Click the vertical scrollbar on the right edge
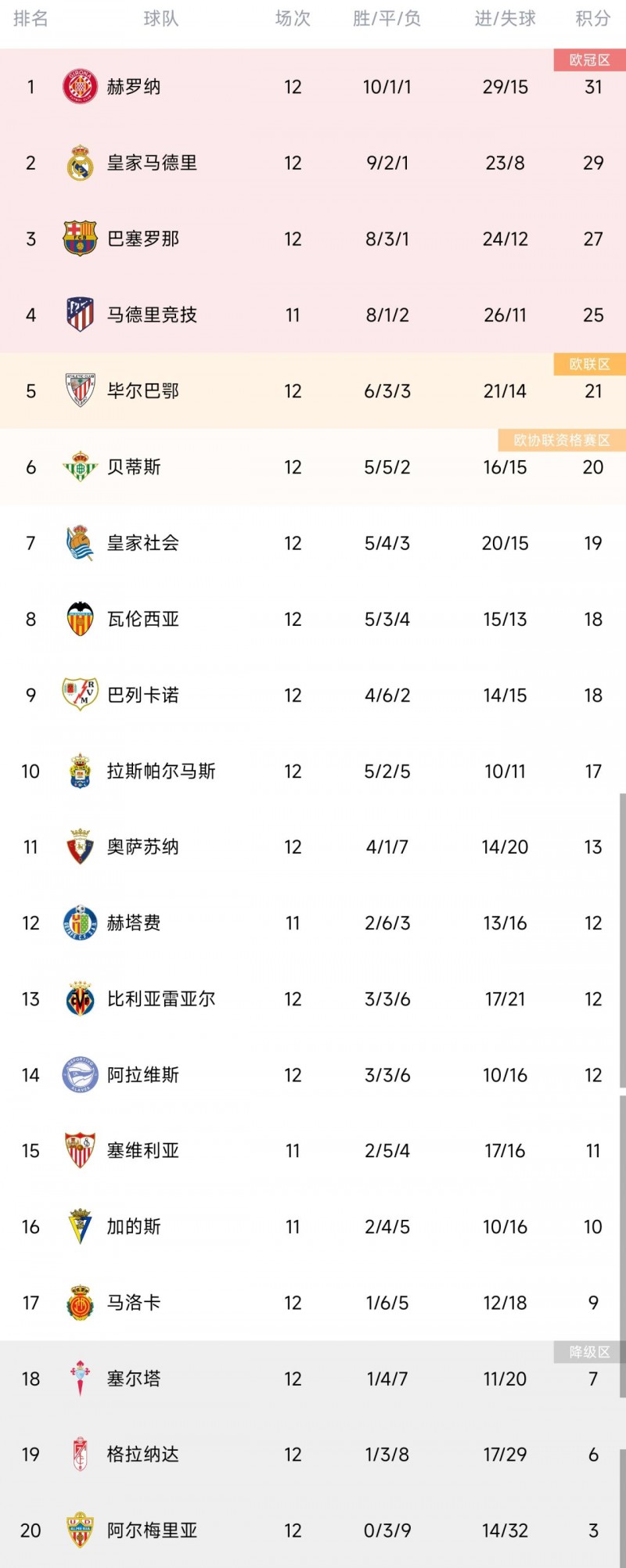The image size is (626, 1568). pyautogui.click(x=622, y=939)
